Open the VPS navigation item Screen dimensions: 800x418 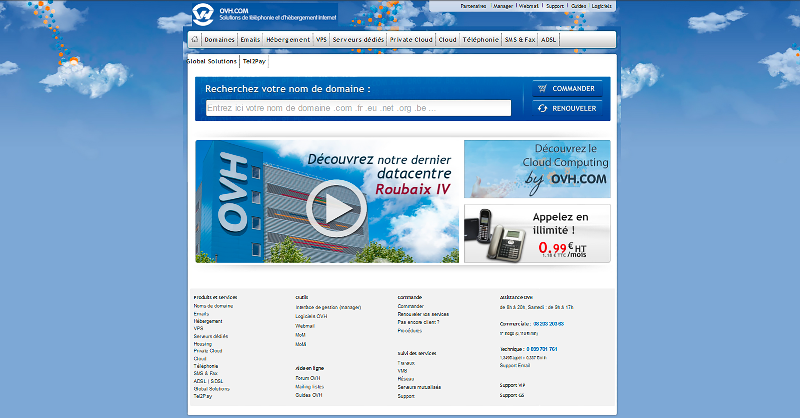pos(321,39)
